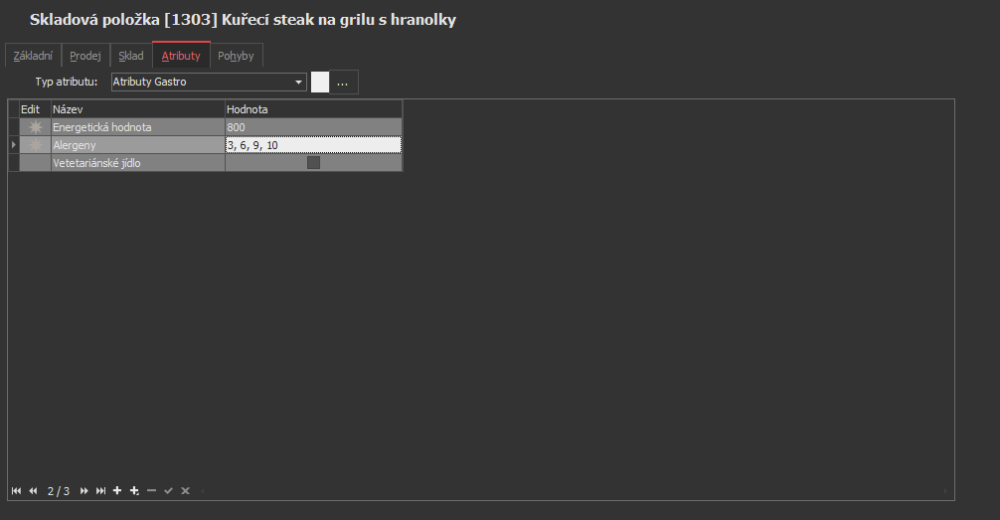Click the ellipsis button beside attribute type
The height and width of the screenshot is (520, 1000).
343,82
